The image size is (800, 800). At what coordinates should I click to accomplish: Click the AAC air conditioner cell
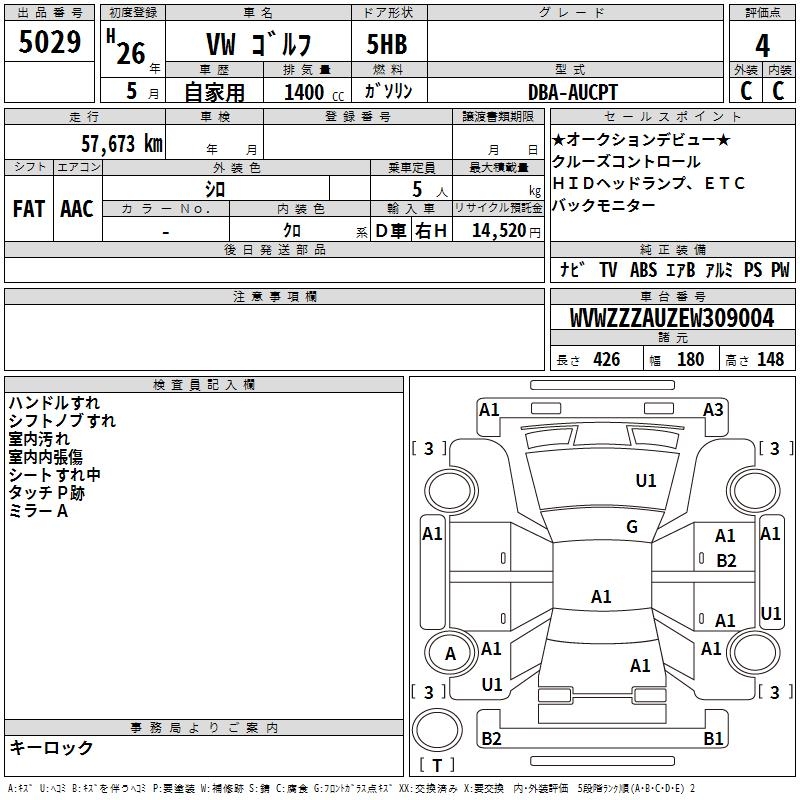76,208
